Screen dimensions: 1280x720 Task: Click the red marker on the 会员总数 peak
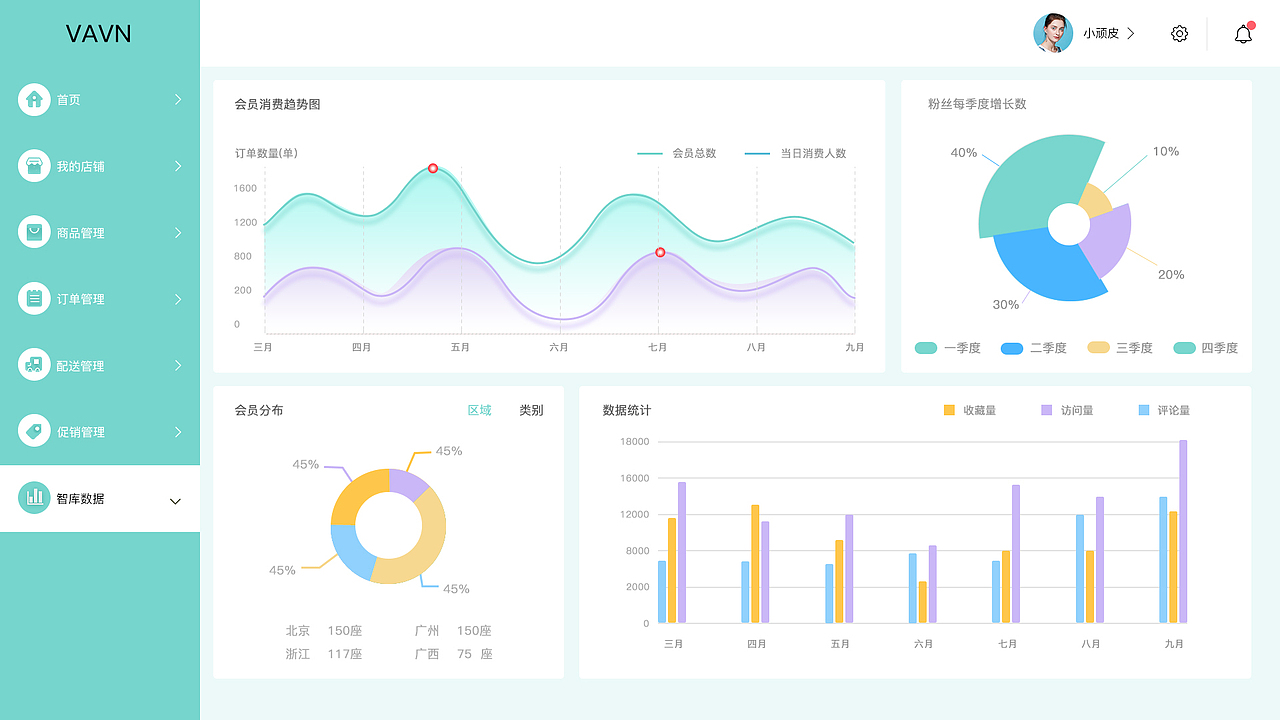tap(433, 168)
